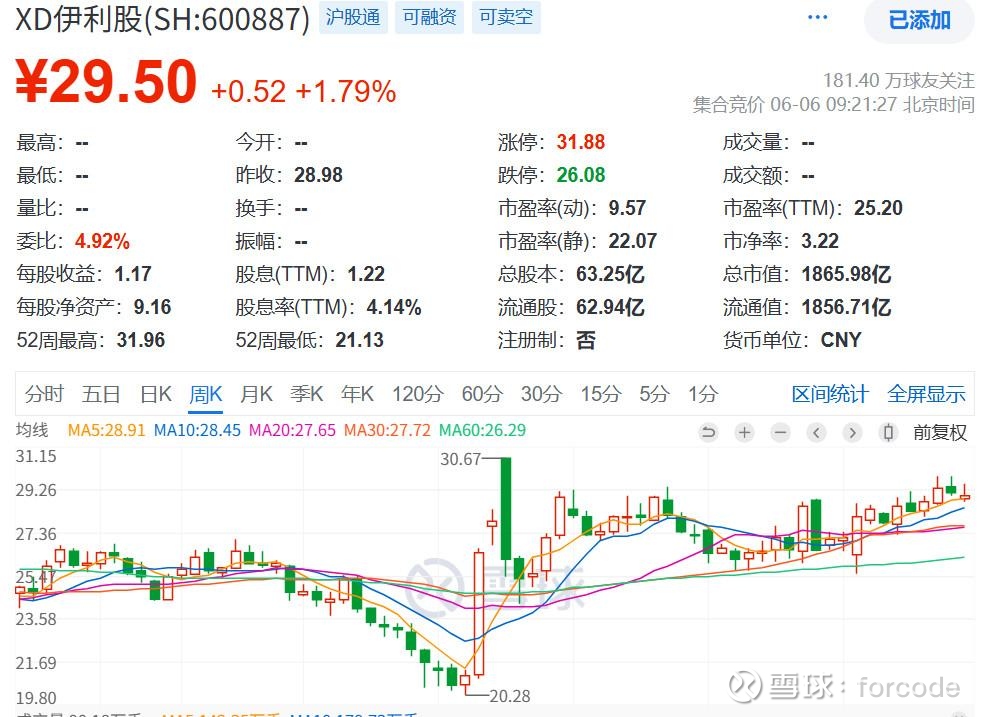This screenshot has height=717, width=989.
Task: Click the MA60:26.29 moving average label
Action: pyautogui.click(x=483, y=430)
